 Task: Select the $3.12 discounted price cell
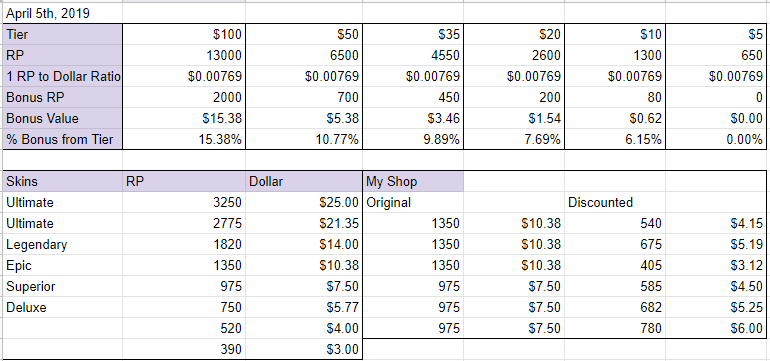point(716,266)
